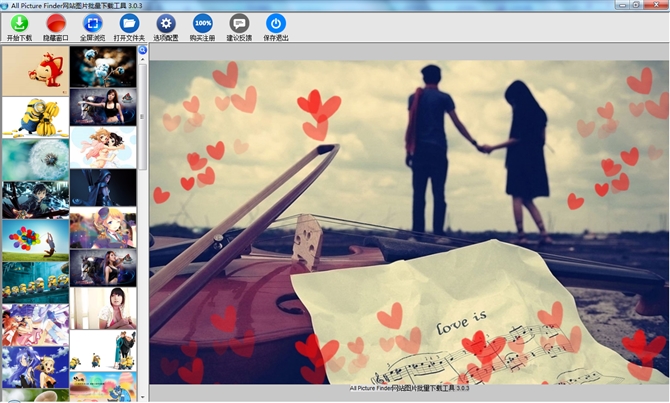The image size is (670, 403).
Task: Select the anime girl with brown hair thumbnail
Action: tap(103, 146)
